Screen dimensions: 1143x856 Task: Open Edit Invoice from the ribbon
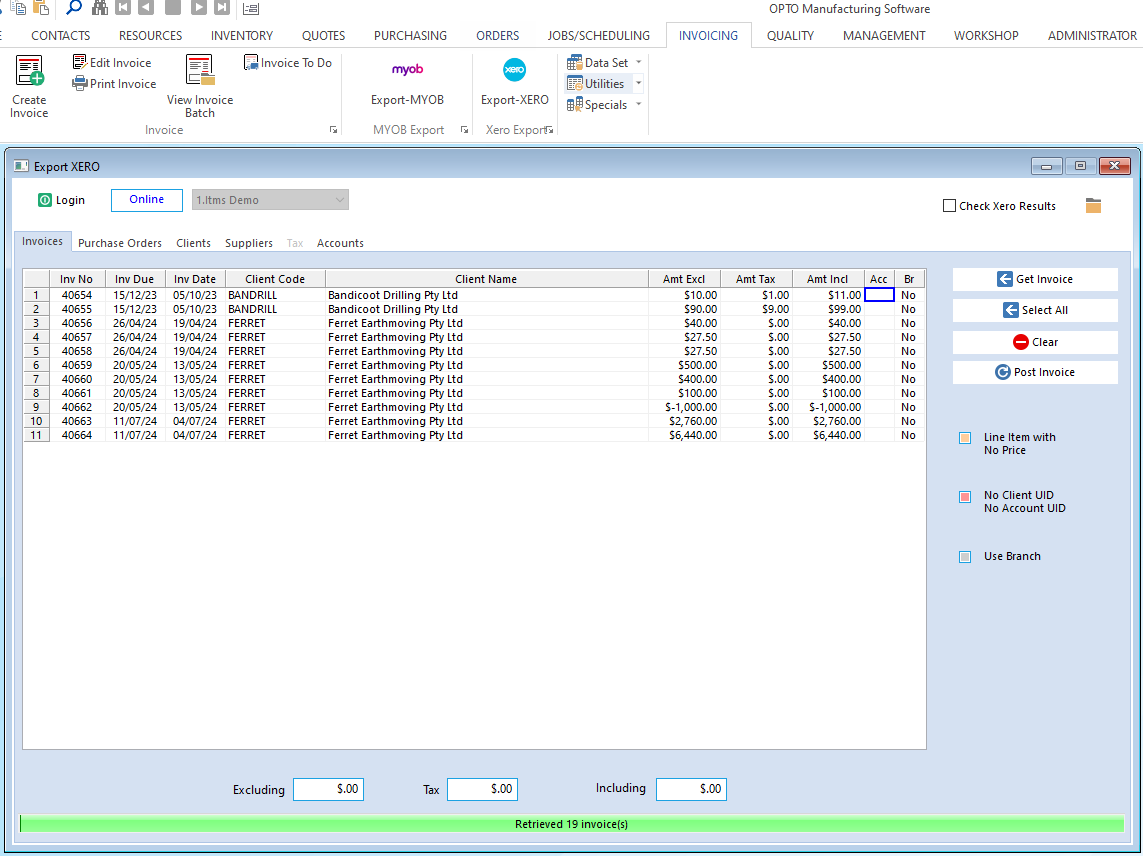(x=112, y=63)
